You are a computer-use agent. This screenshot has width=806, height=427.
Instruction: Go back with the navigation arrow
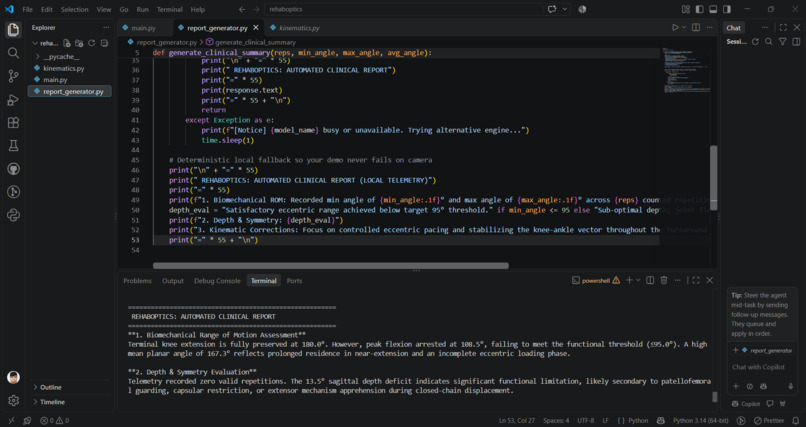(243, 9)
